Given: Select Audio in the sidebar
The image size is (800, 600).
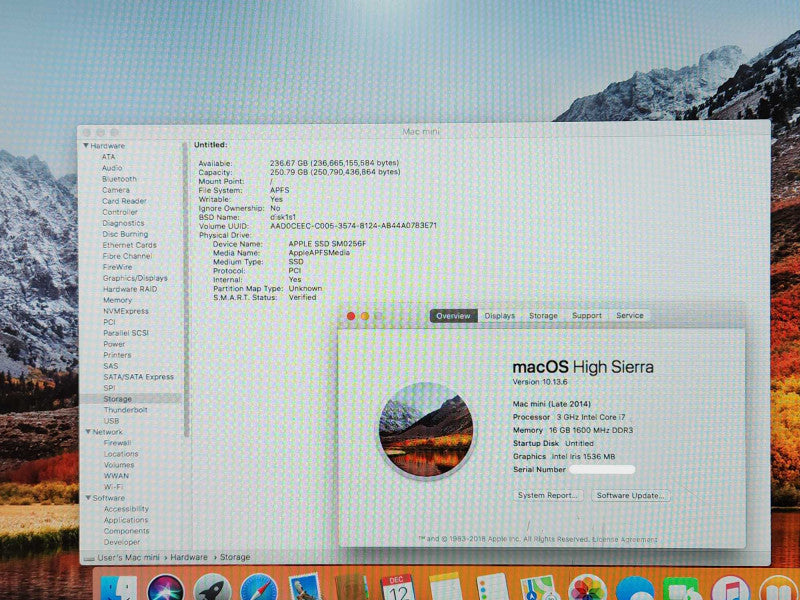Looking at the screenshot, I should tap(112, 168).
